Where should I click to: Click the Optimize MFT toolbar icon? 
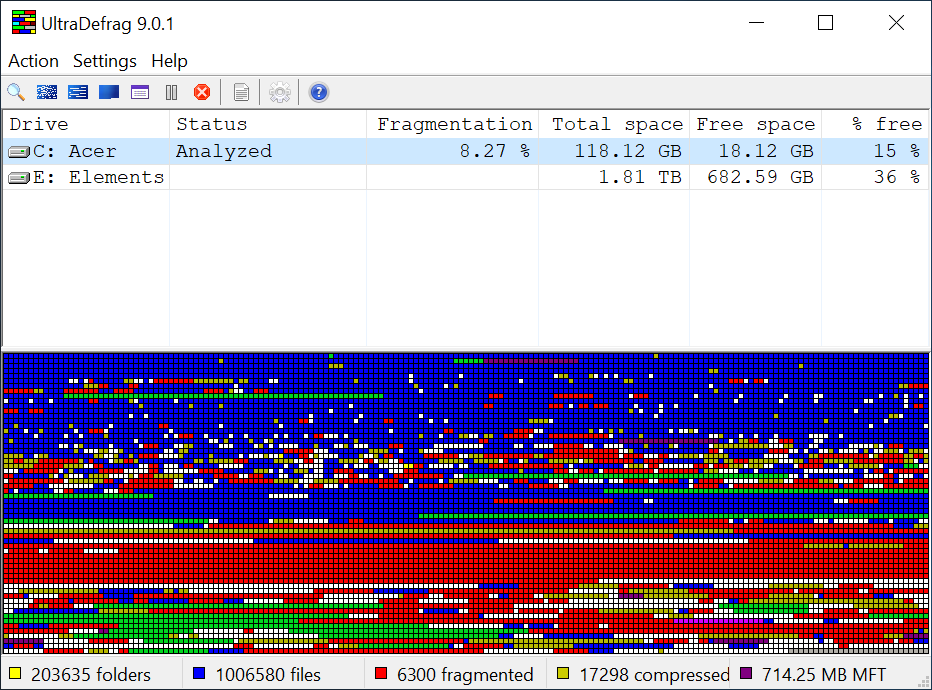tap(140, 93)
